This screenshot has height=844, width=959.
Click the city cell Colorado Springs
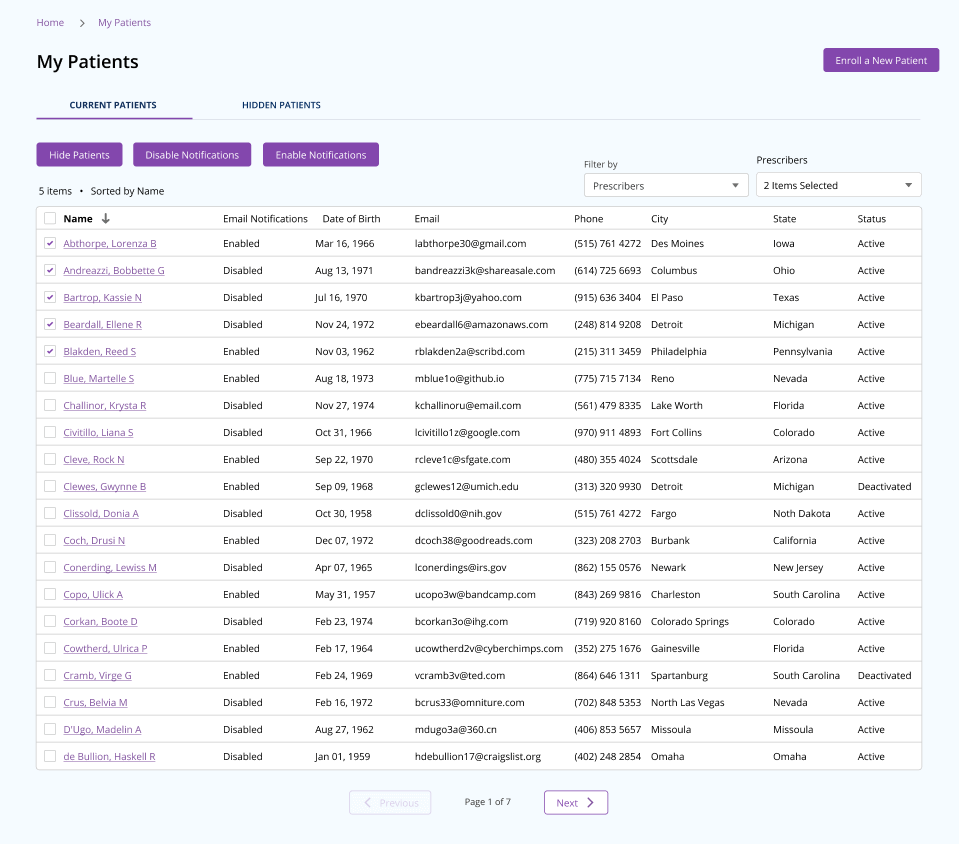pos(690,621)
